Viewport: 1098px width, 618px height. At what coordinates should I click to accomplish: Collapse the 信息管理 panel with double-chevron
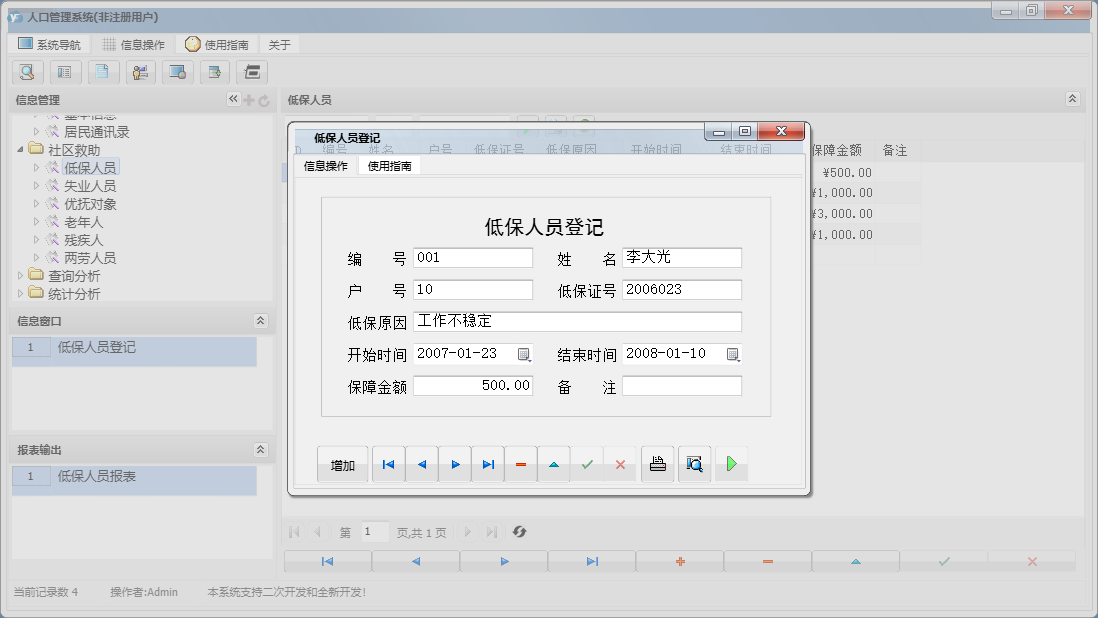click(x=233, y=99)
